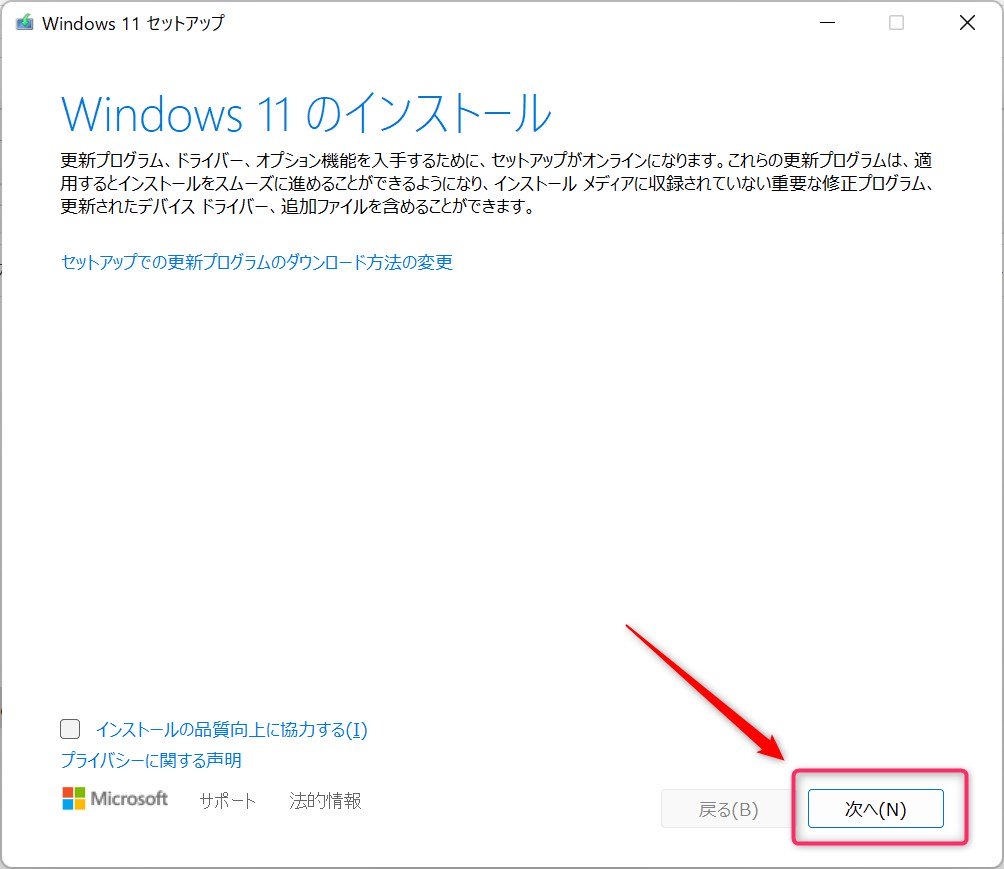The height and width of the screenshot is (869, 1004).
Task: Click the インストールの品質向上に協力する(I) label
Action: point(231,729)
